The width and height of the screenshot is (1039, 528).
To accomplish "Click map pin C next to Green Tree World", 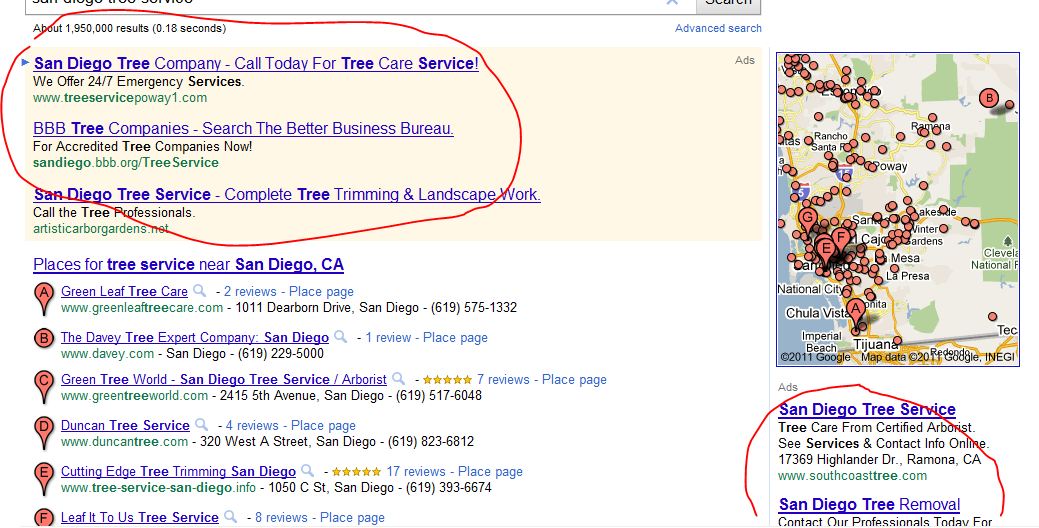I will tap(44, 386).
